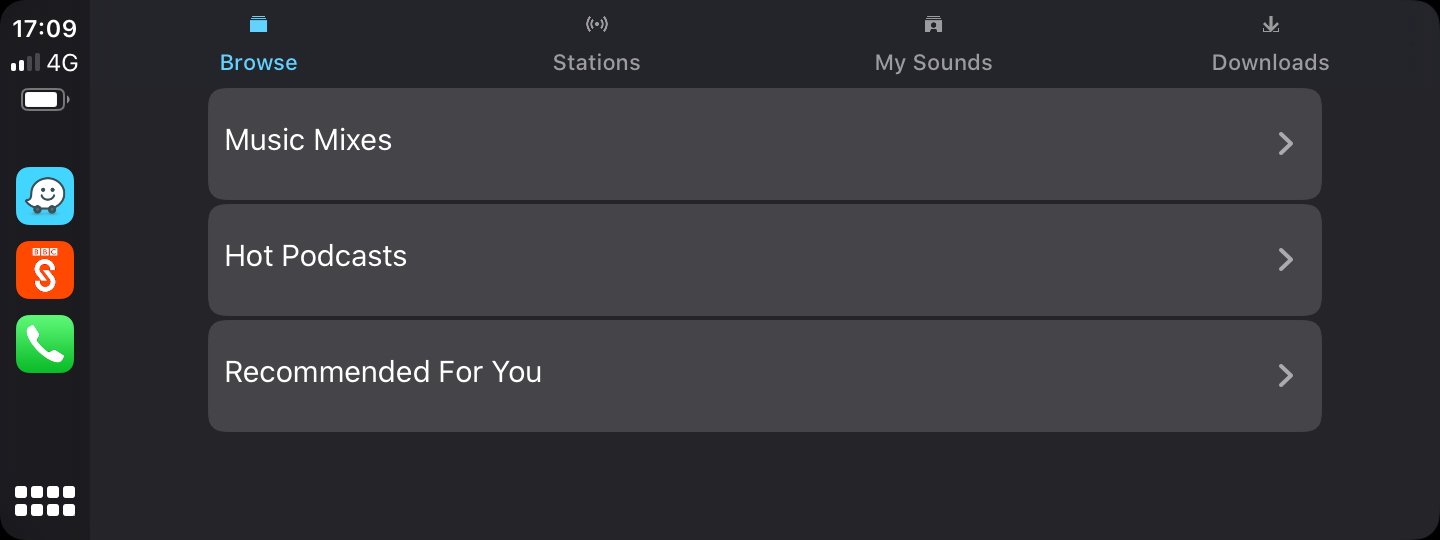Viewport: 1440px width, 540px height.
Task: Open the Music Mixes list row
Action: [x=765, y=144]
